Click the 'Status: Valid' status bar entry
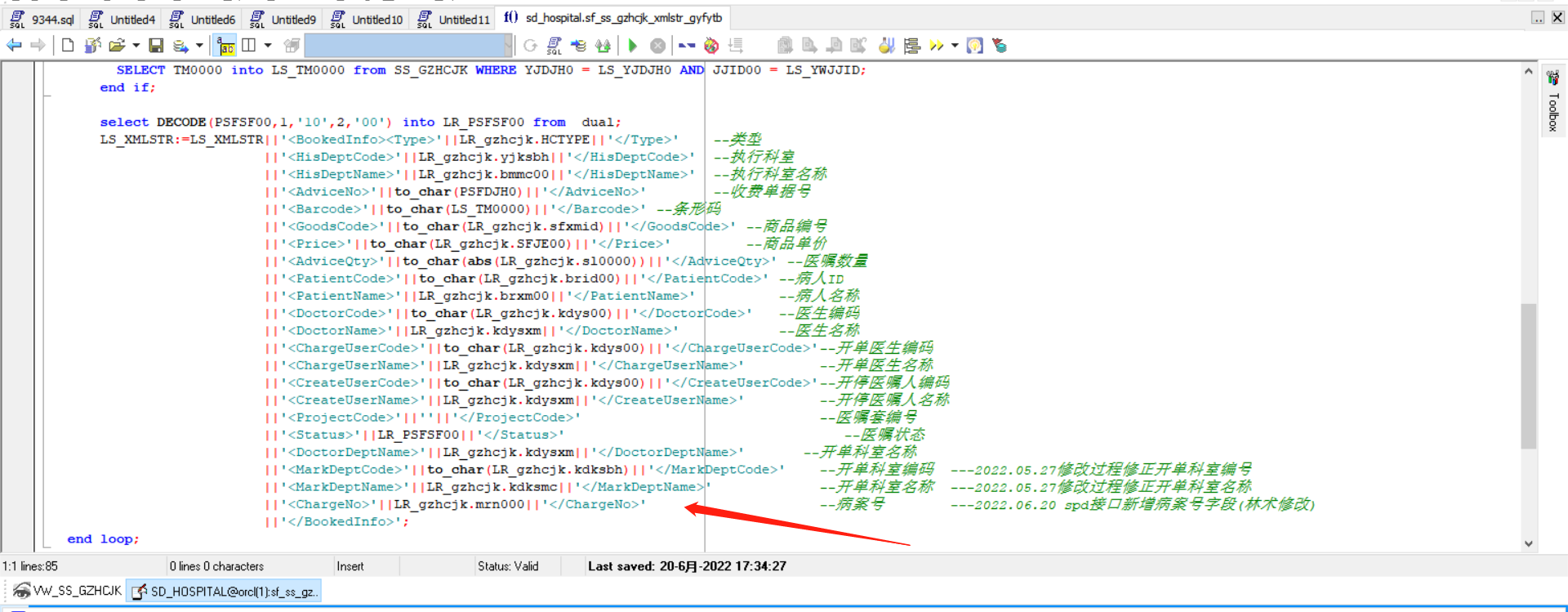The image size is (1568, 612). pos(508,566)
